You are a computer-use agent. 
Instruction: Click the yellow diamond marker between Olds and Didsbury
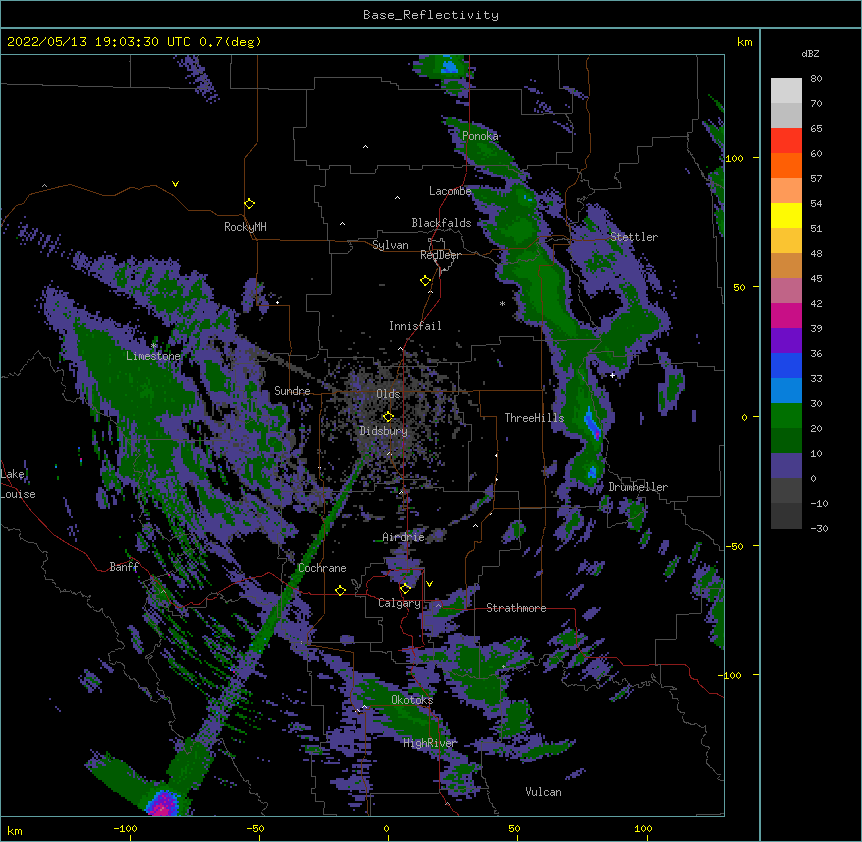388,416
